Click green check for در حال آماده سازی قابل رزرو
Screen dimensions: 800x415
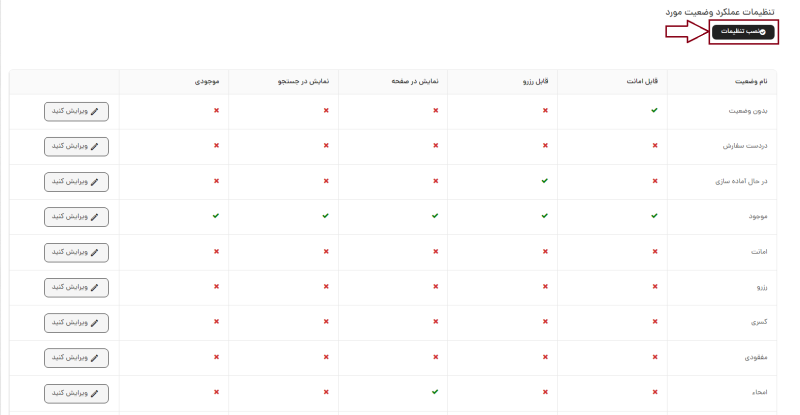pyautogui.click(x=545, y=181)
